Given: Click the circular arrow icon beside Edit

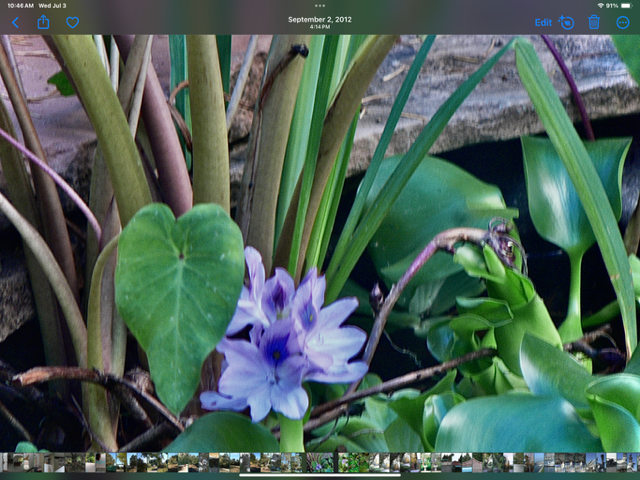Looking at the screenshot, I should click(567, 22).
